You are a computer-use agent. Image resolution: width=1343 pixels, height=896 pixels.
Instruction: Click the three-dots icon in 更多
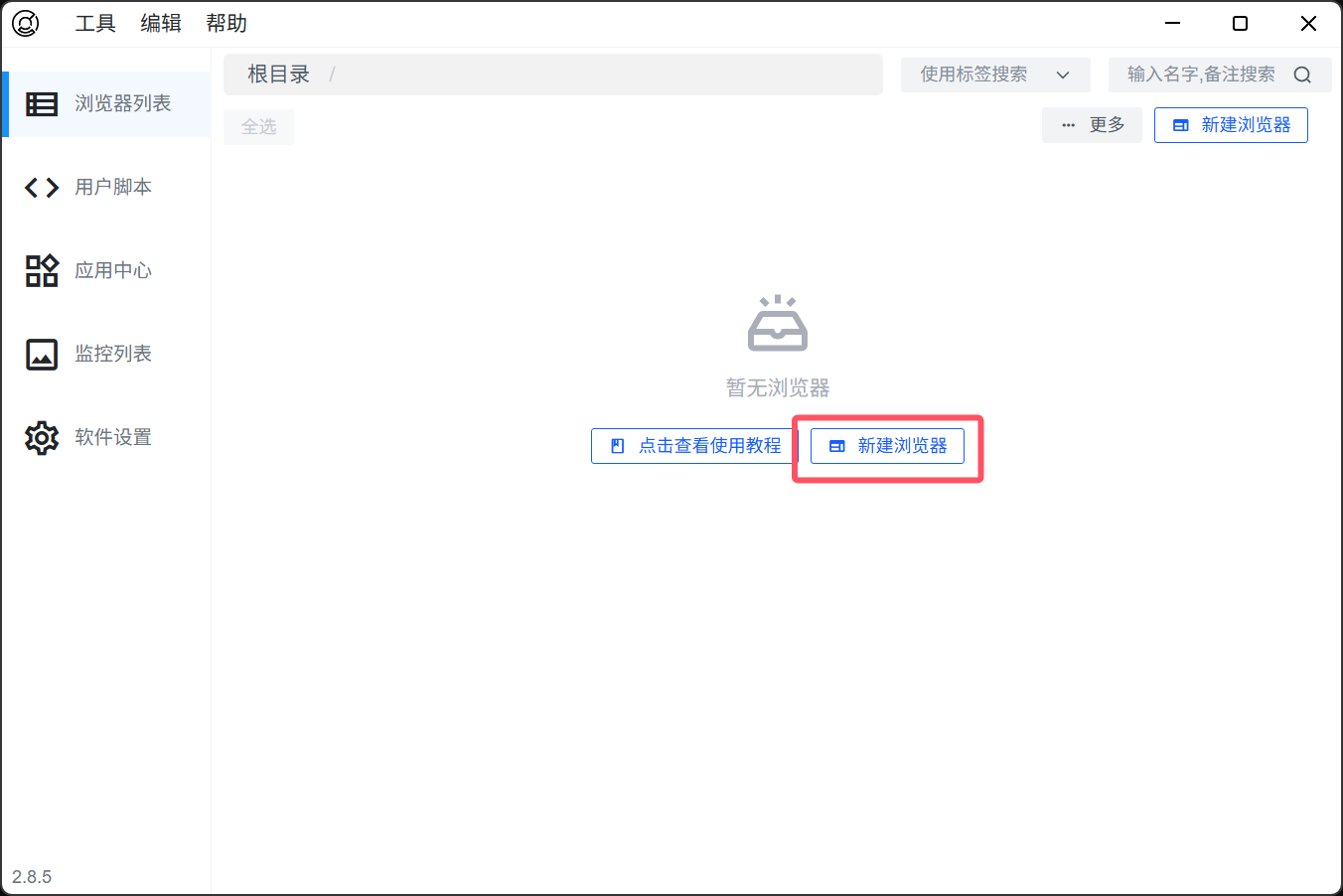coord(1069,125)
